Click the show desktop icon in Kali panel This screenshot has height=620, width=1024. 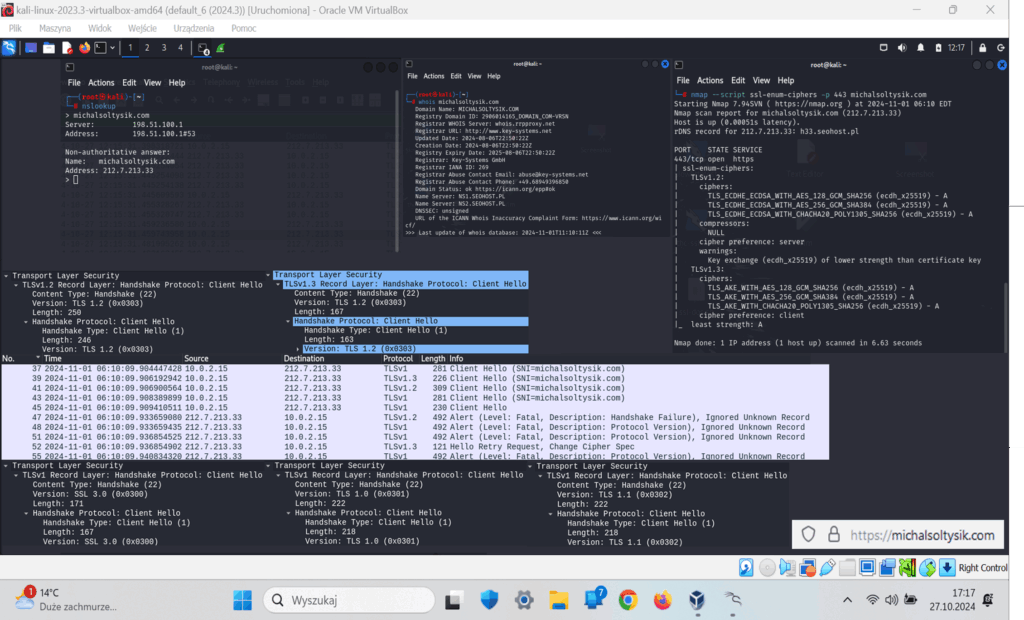coord(31,48)
